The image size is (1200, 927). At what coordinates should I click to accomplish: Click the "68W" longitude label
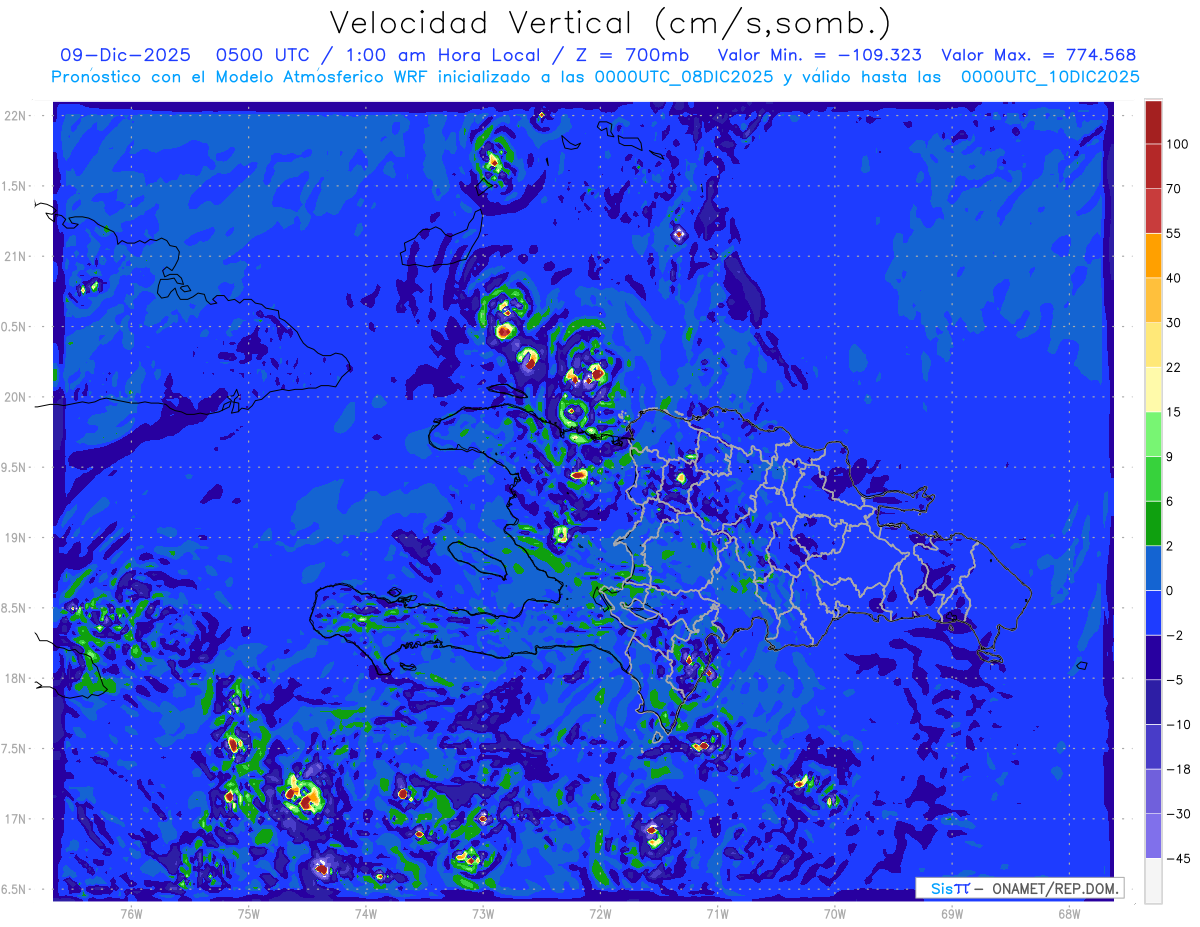(1069, 912)
